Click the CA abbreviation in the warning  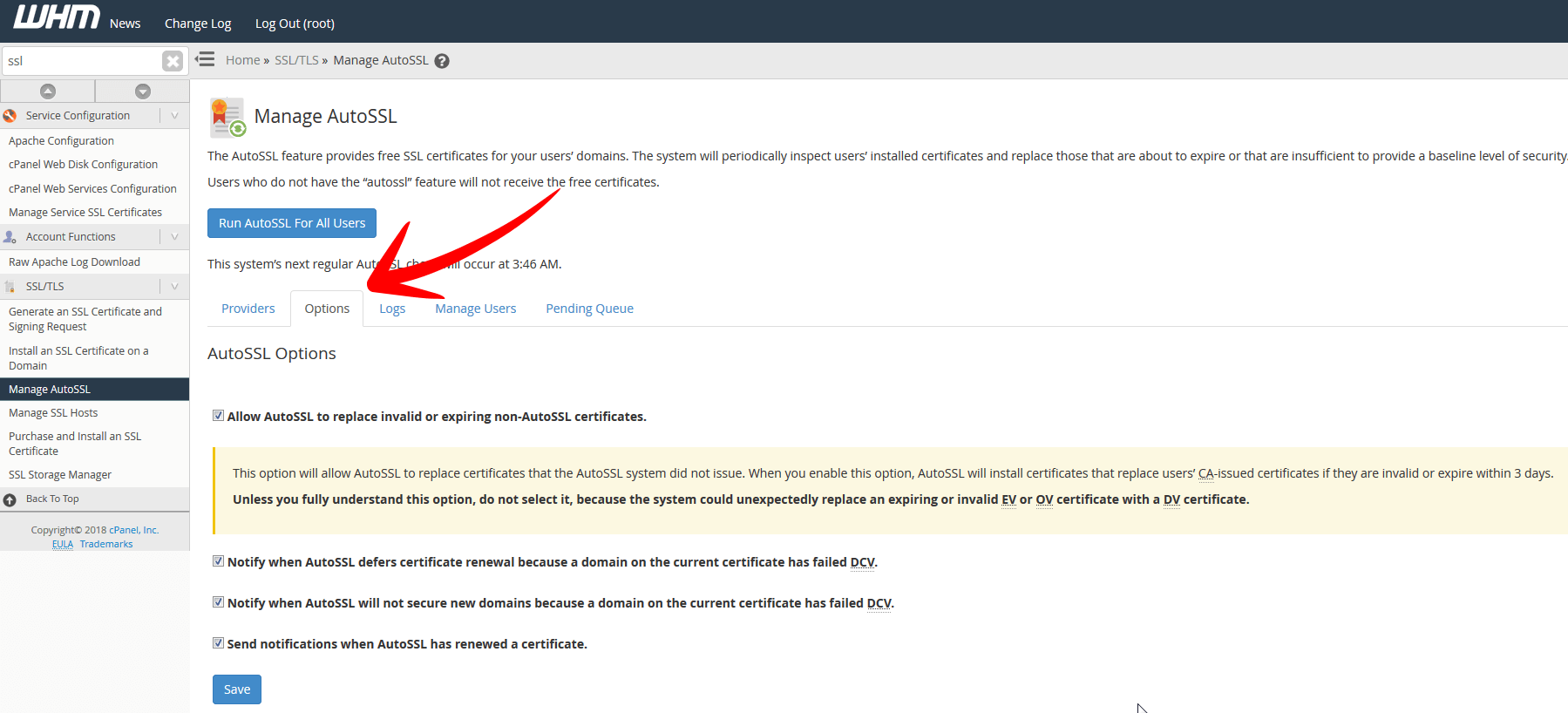[x=1206, y=473]
